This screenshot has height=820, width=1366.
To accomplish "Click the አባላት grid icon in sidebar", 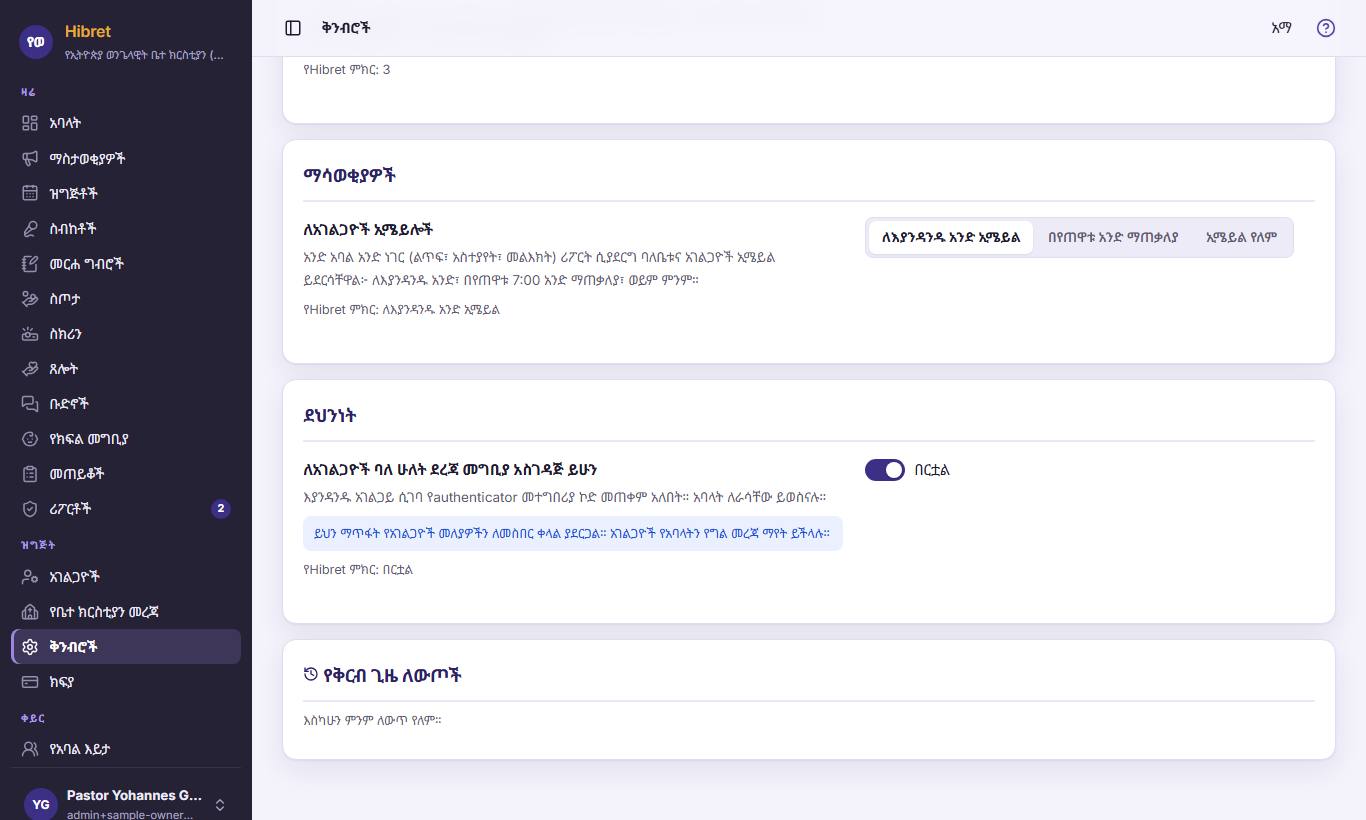I will [x=30, y=123].
